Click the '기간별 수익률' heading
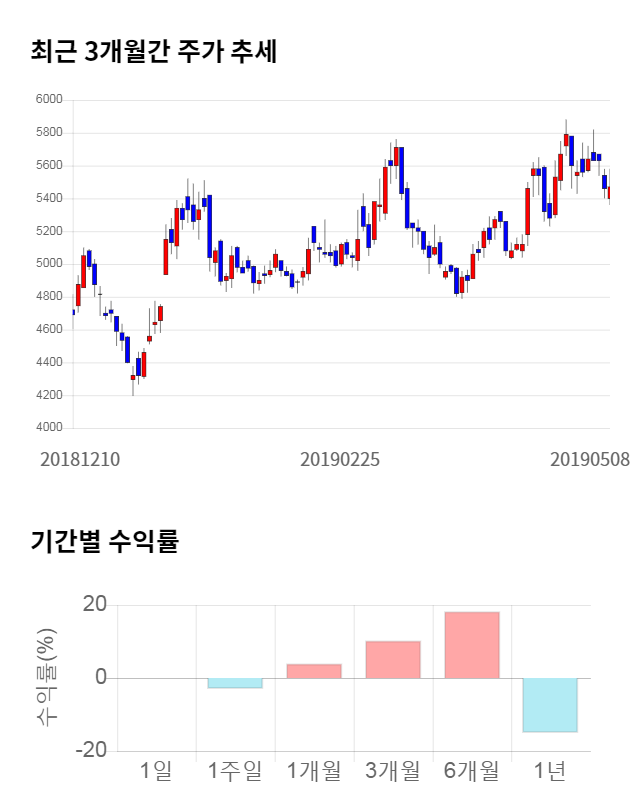The height and width of the screenshot is (810, 640). point(105,543)
